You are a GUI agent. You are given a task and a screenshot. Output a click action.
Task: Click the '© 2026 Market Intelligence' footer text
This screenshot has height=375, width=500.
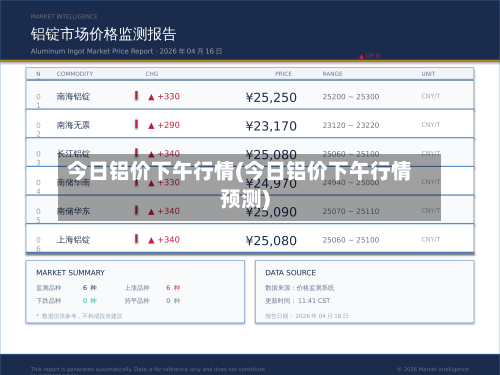[433, 369]
